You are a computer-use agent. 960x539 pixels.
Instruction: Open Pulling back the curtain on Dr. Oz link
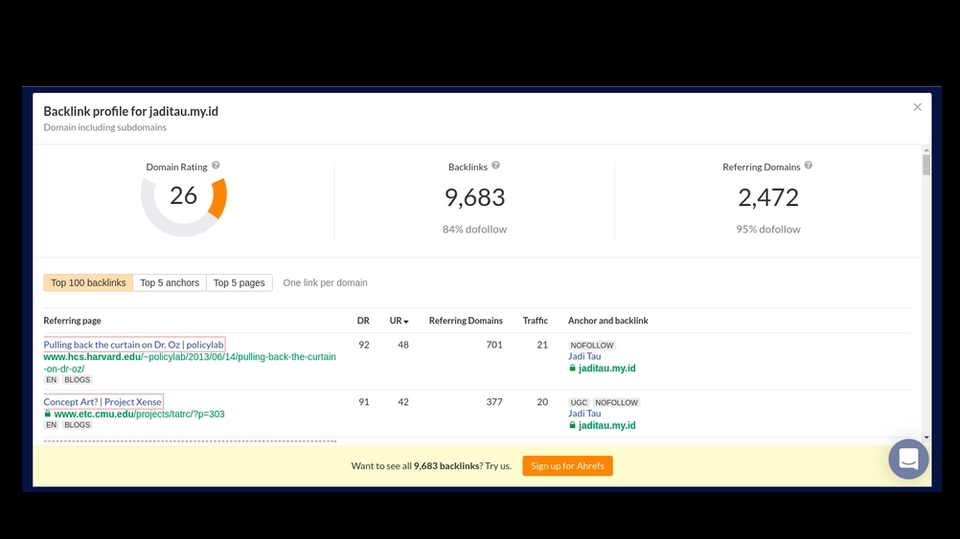133,344
